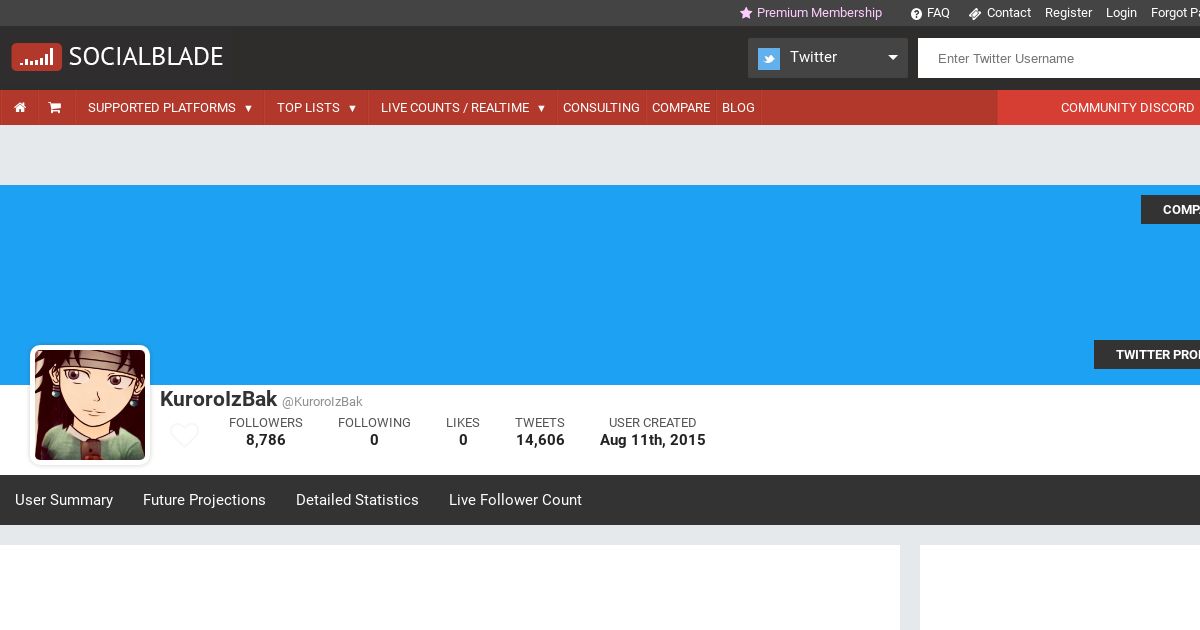Expand the Supported Platforms menu
This screenshot has height=630, width=1200.
(x=170, y=108)
